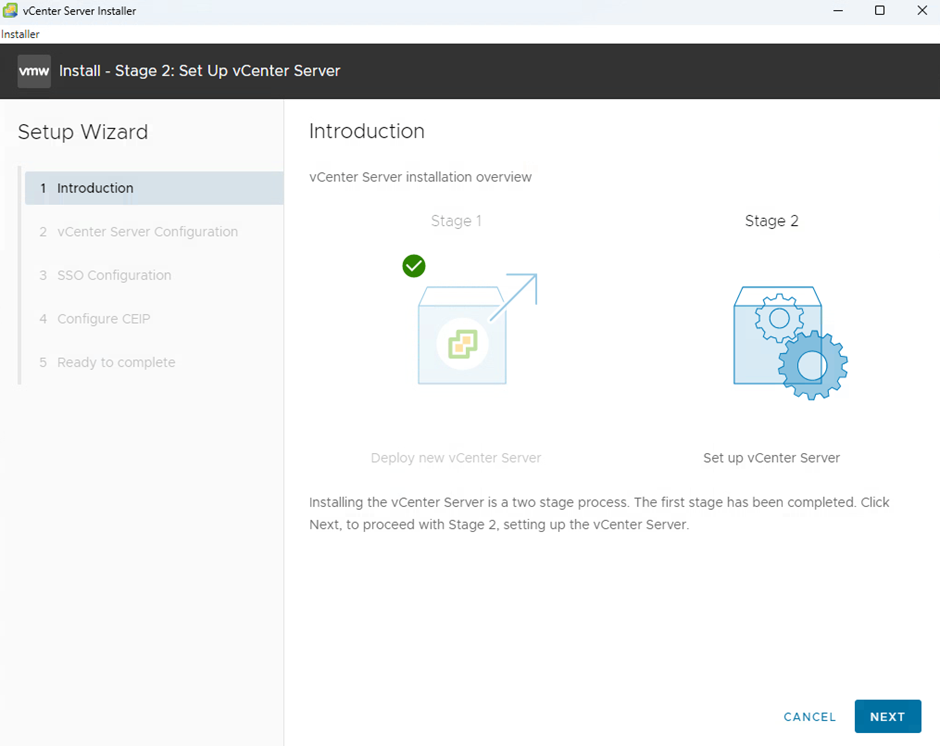Screen dimensions: 940x746
Task: Jump to Configure CEIP step
Action: click(104, 319)
